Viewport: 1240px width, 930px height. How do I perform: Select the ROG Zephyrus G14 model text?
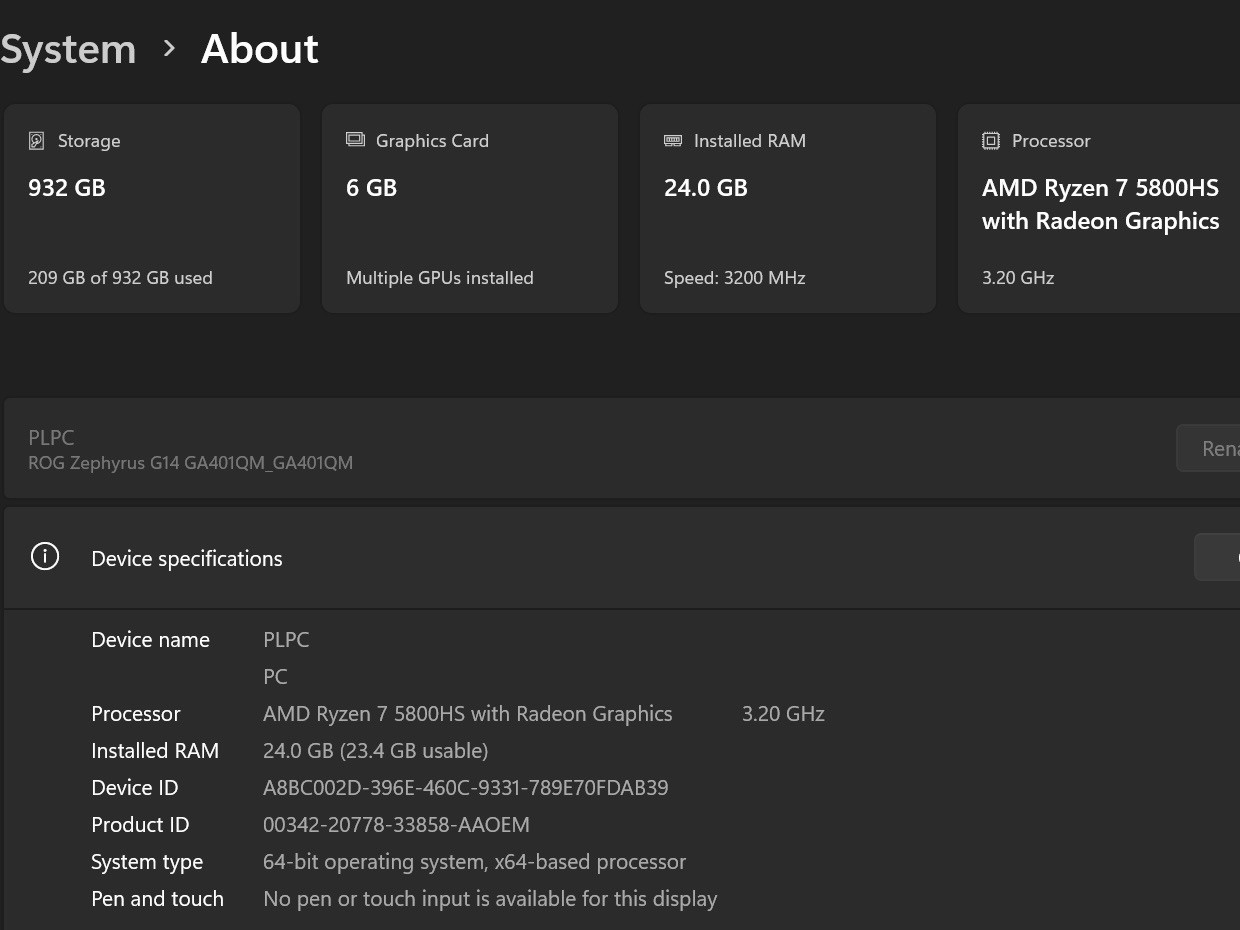190,463
